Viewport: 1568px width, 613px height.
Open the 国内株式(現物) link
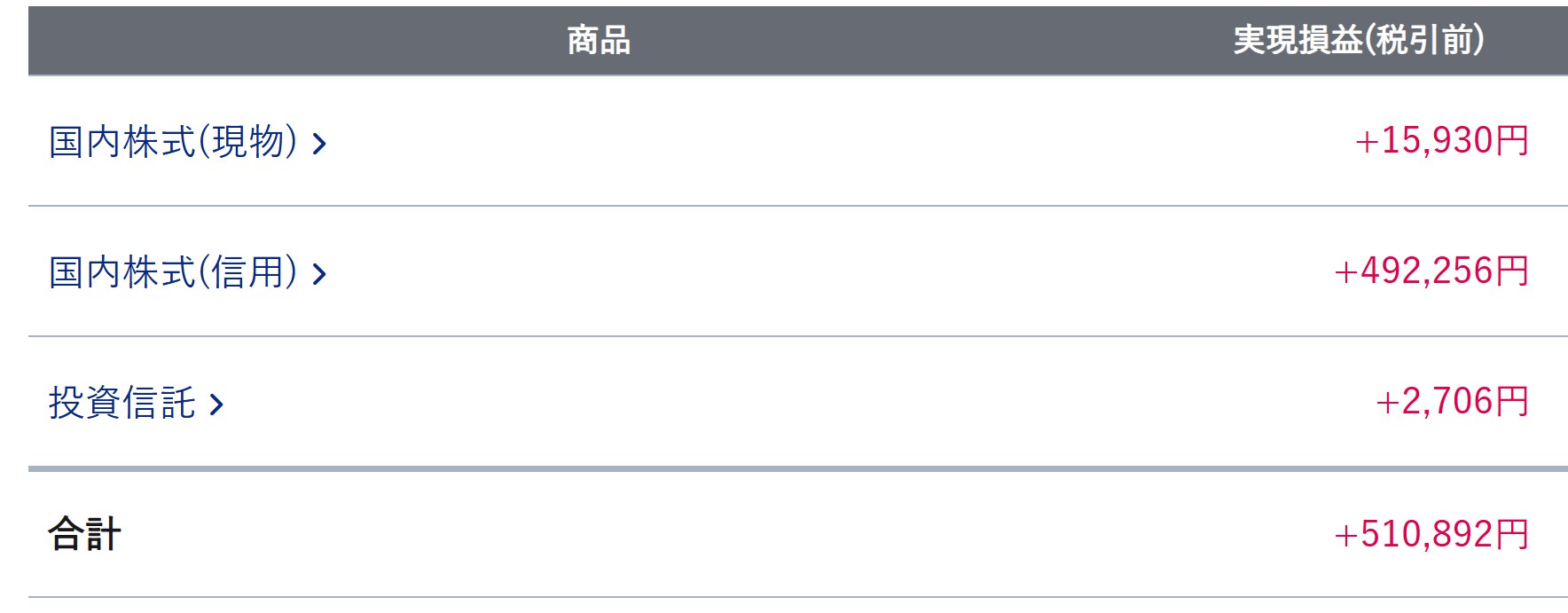[173, 142]
